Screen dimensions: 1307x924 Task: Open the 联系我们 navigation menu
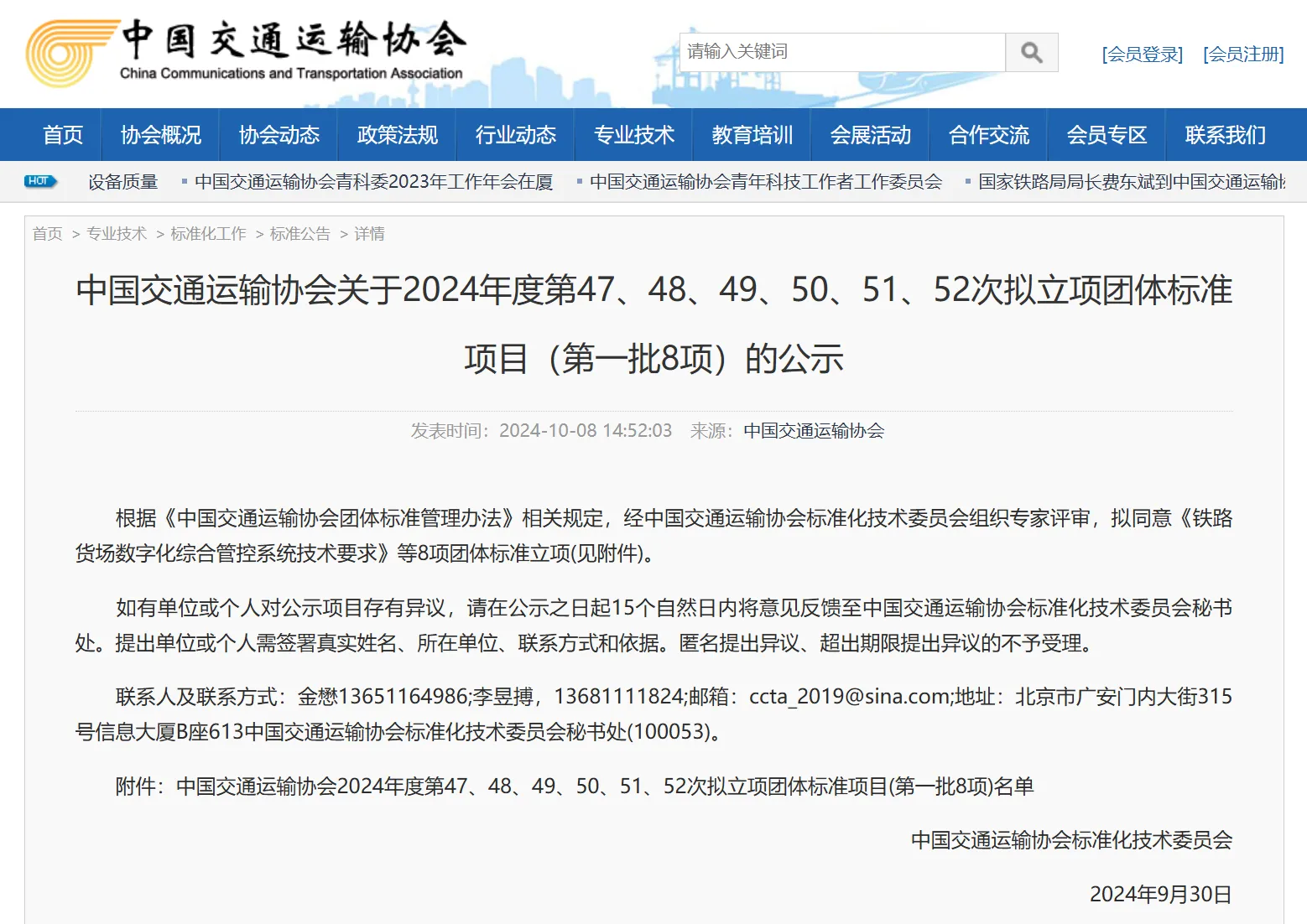(1226, 135)
